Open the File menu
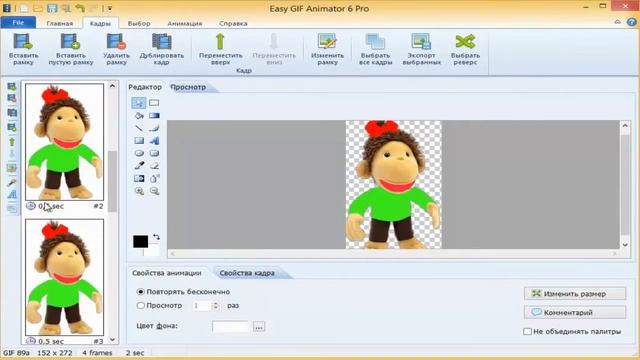This screenshot has height=360, width=640. tap(18, 22)
